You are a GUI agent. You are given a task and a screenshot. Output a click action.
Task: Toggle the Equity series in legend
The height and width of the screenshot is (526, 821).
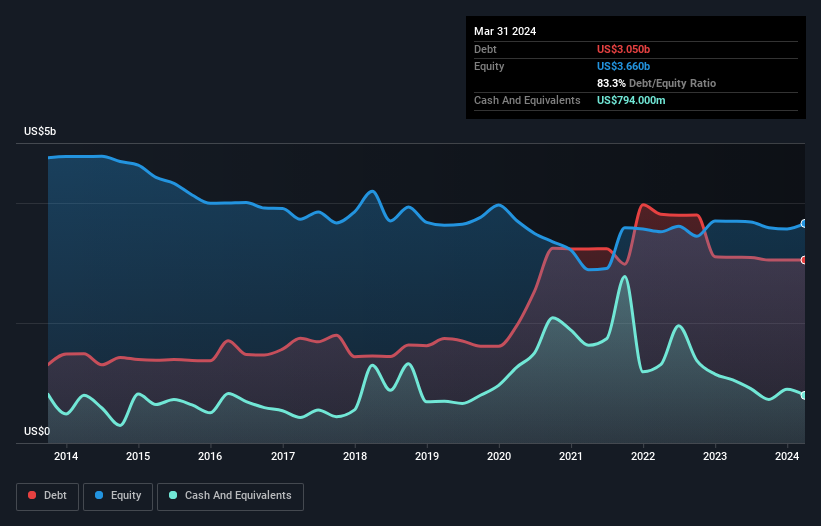coord(118,496)
